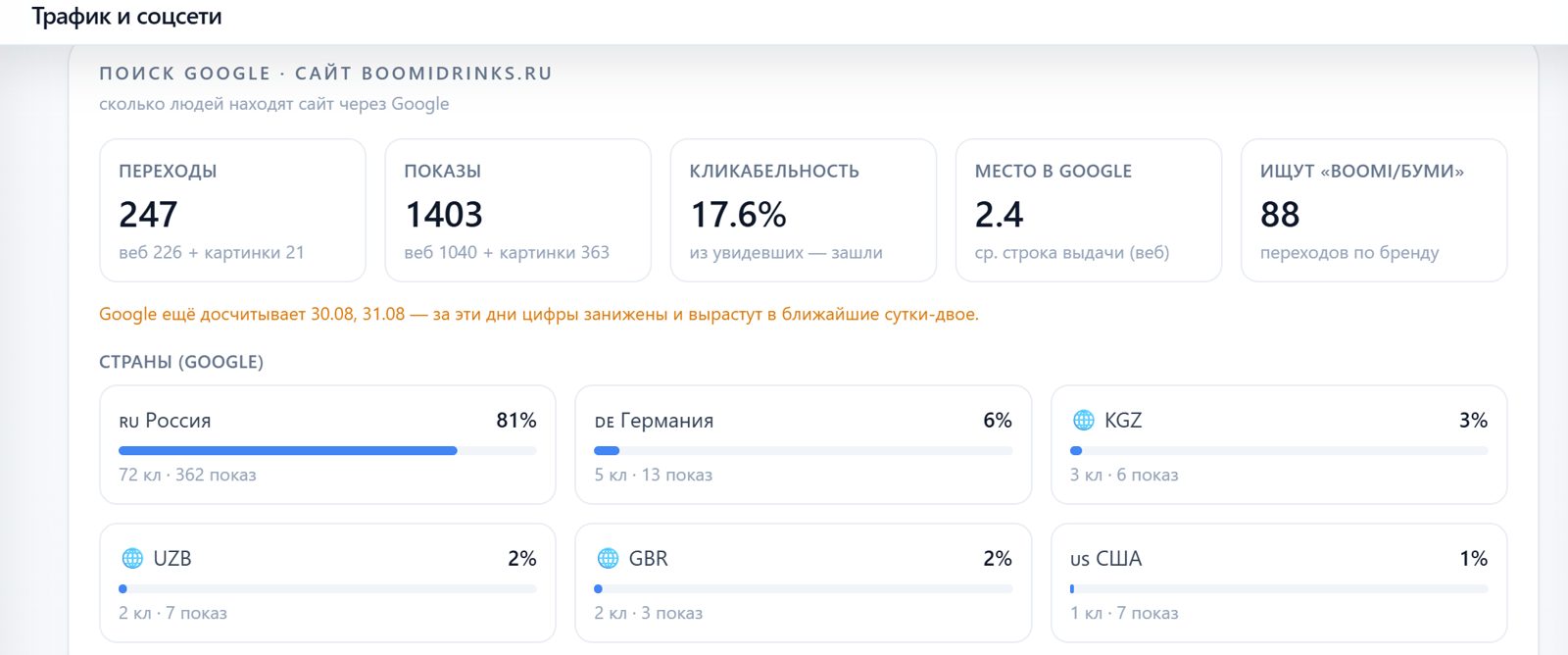Click the Германия country name
This screenshot has width=1568, height=655.
tap(667, 421)
